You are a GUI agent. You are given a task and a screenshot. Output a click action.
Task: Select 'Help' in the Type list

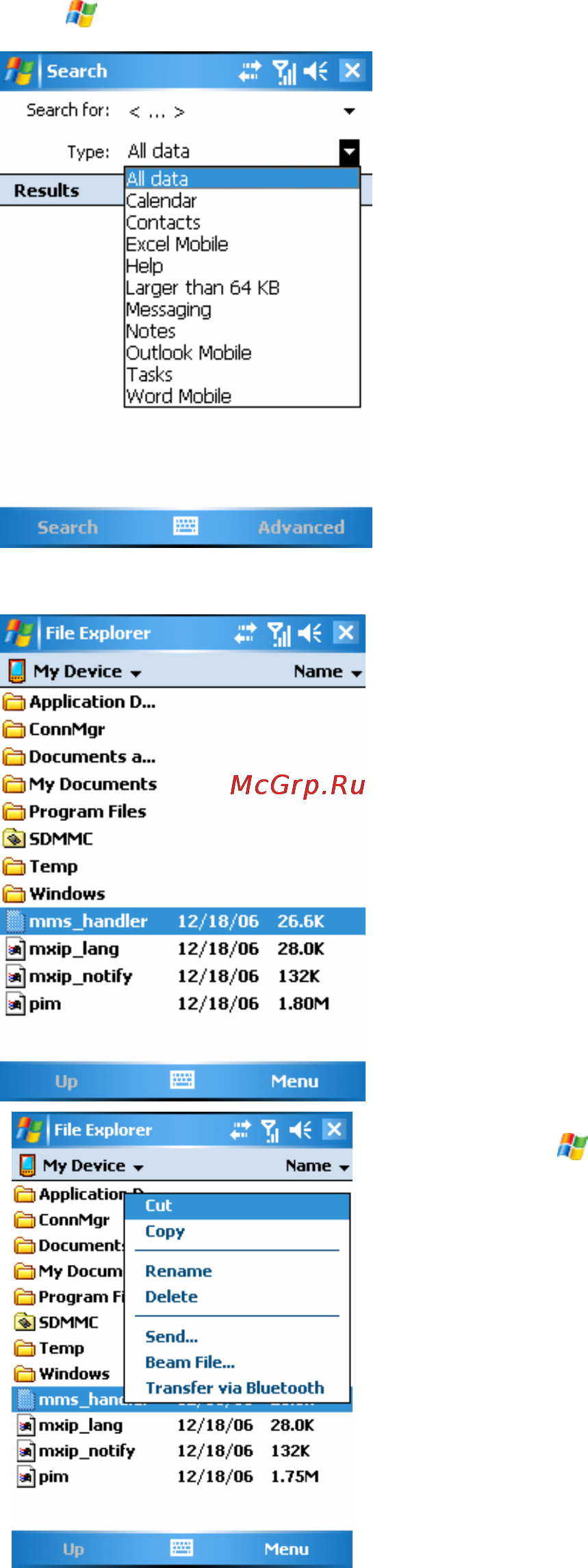tap(242, 265)
